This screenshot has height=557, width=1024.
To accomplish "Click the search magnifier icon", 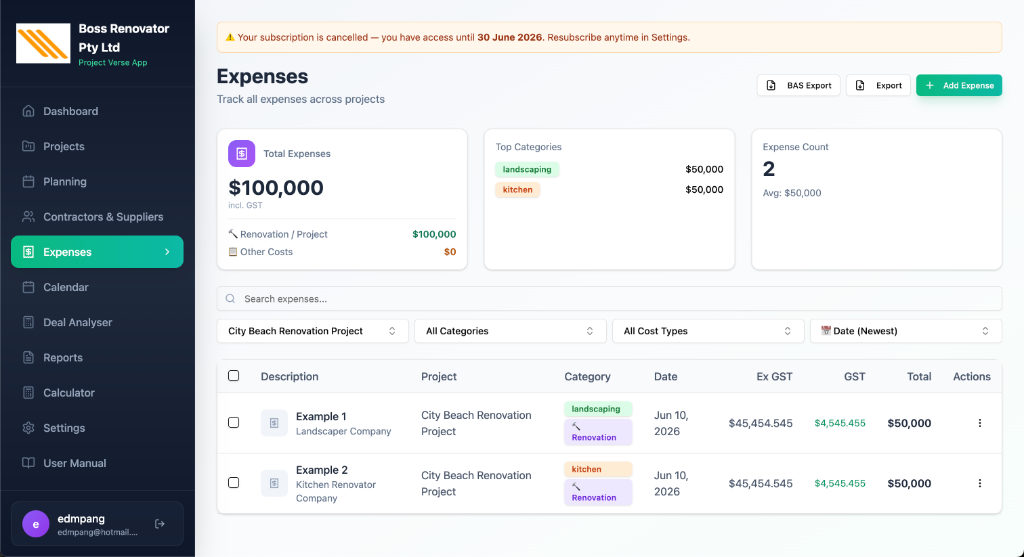I will [231, 298].
